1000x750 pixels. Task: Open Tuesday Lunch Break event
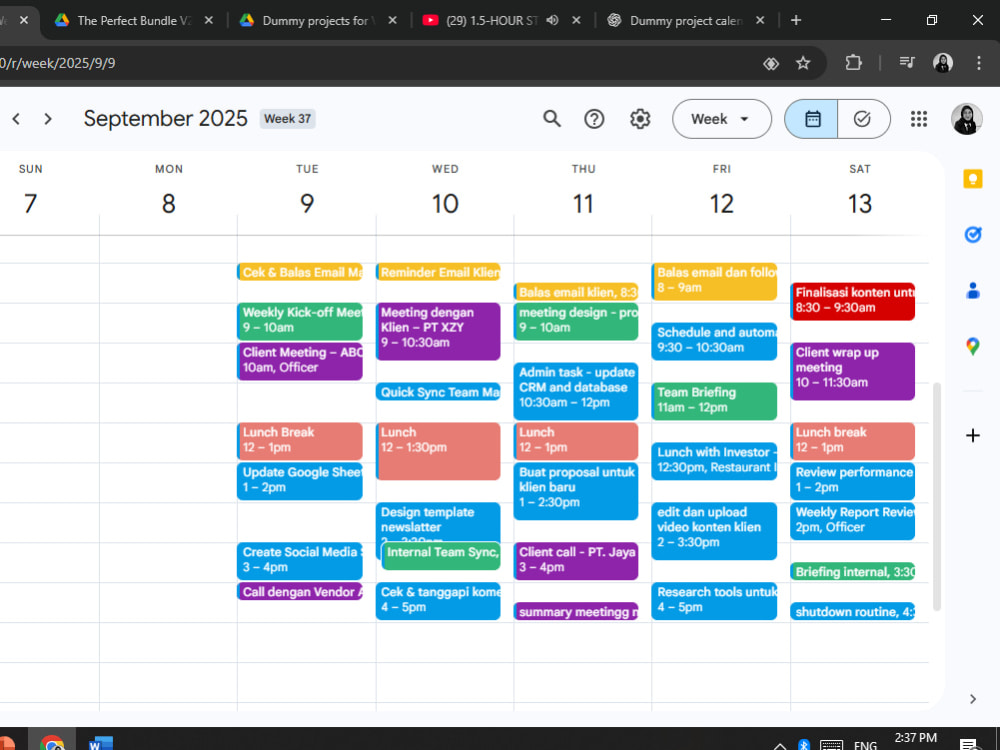pyautogui.click(x=300, y=441)
